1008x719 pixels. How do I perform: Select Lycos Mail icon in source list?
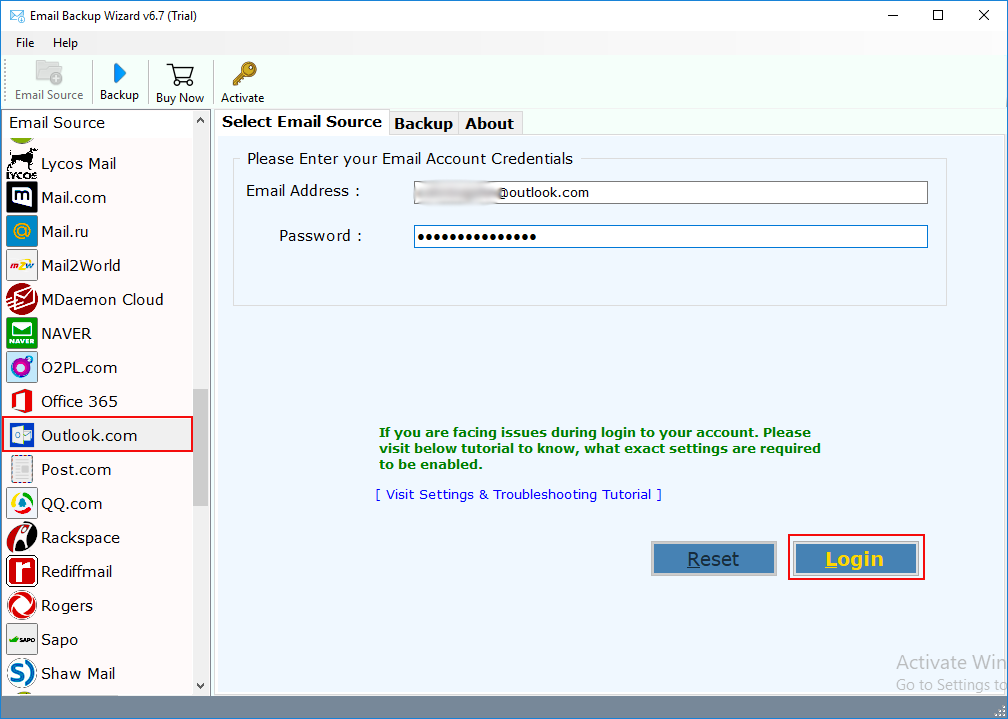coord(22,163)
